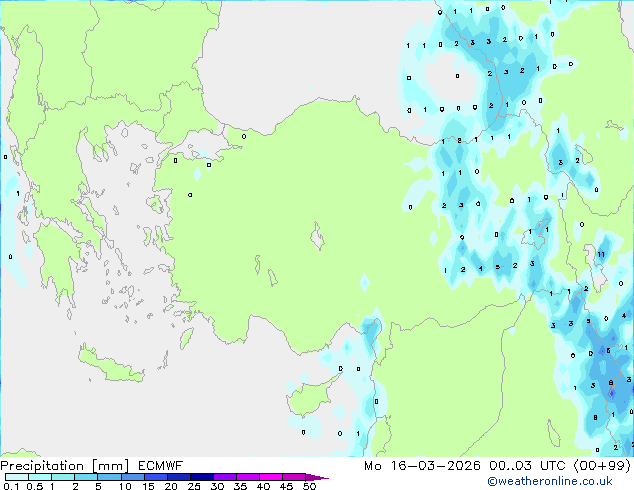Click the 0.1–0.5 mm legend swatch
Image resolution: width=634 pixels, height=490 pixels.
click(x=17, y=477)
